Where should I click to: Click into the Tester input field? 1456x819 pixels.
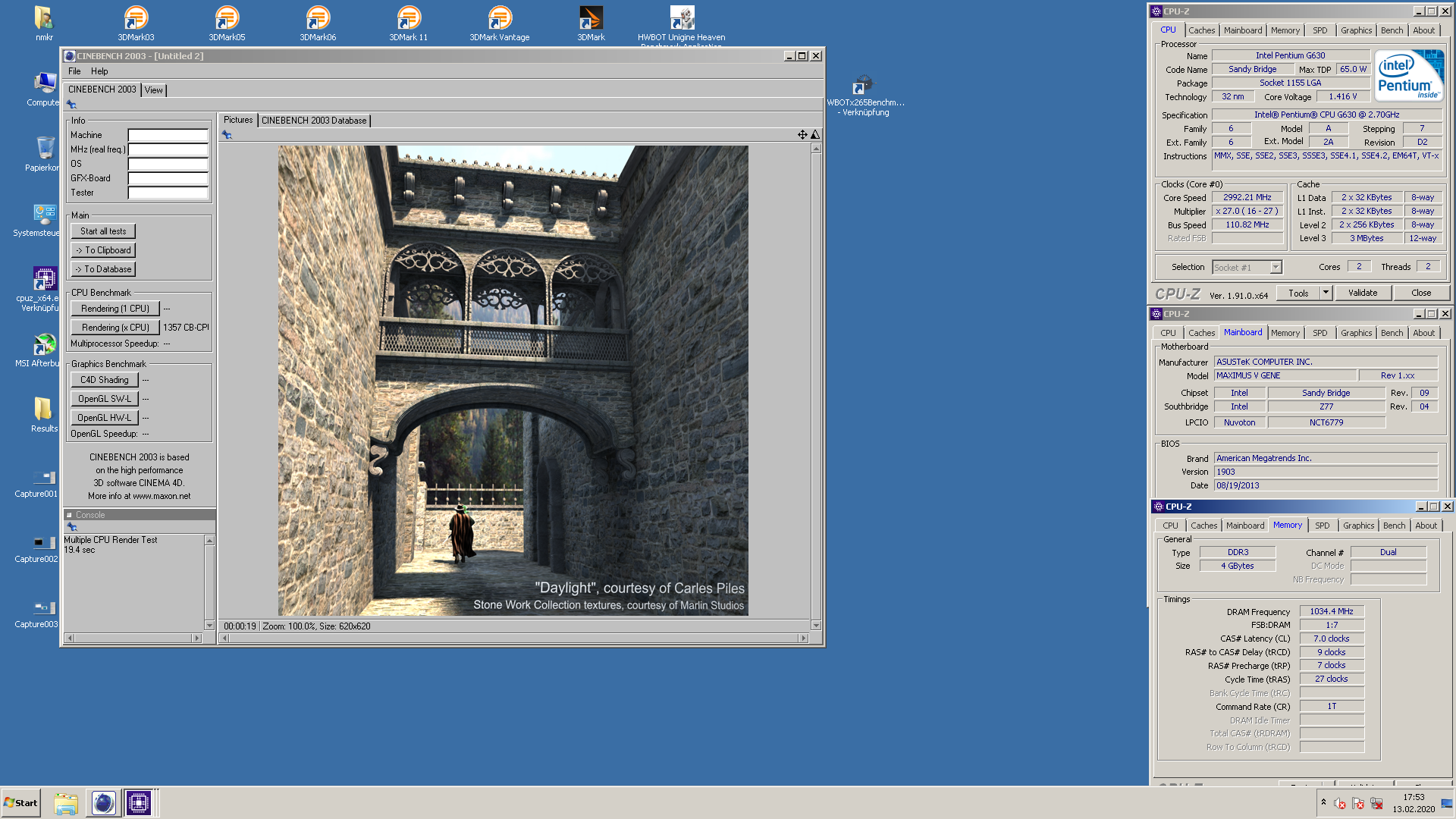point(168,193)
